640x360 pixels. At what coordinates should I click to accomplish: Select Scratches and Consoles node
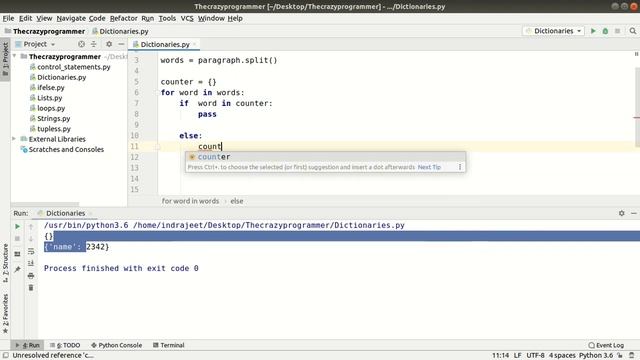point(66,149)
